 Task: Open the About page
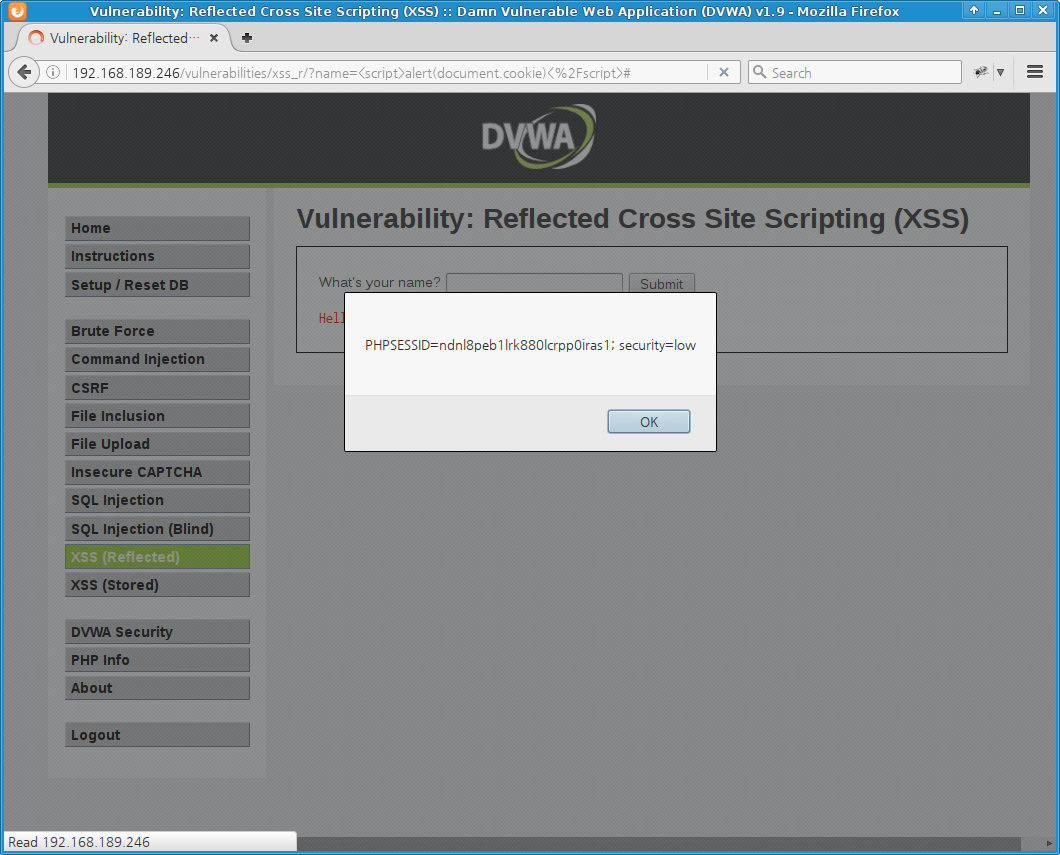pos(158,688)
